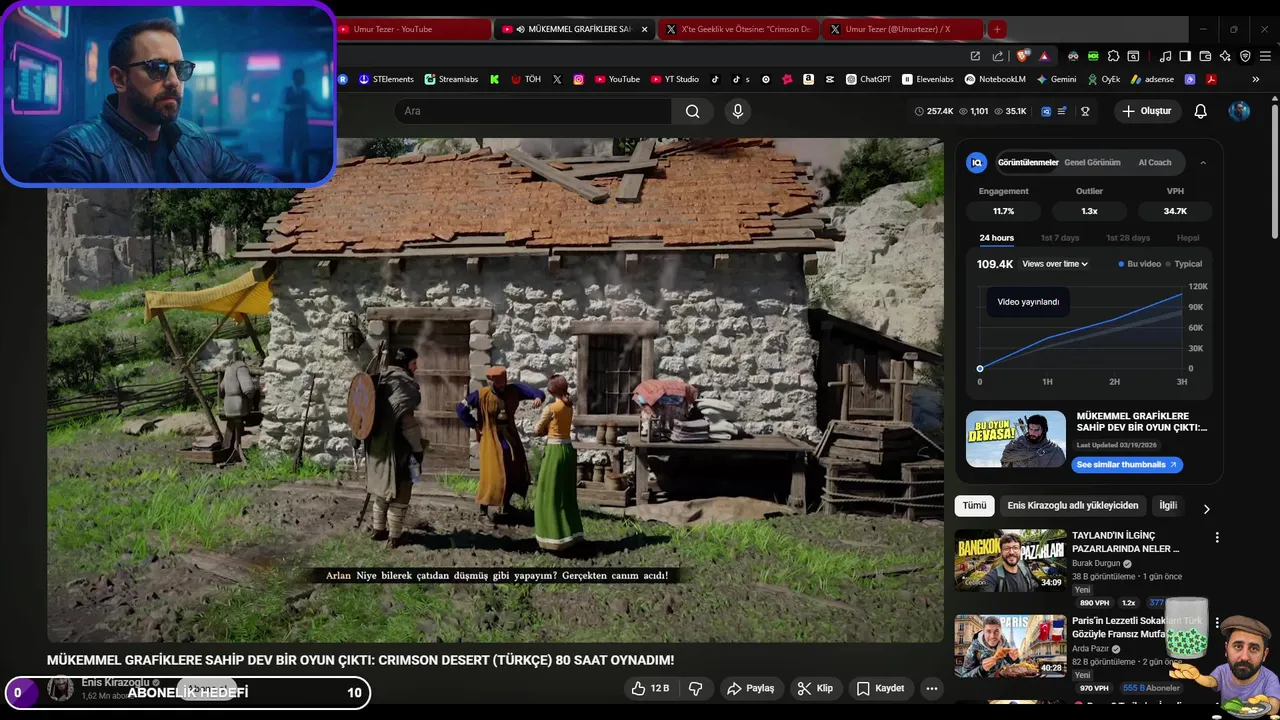Click the VPH 34.7K value pill
Screen dimensions: 1280x720
point(1175,211)
